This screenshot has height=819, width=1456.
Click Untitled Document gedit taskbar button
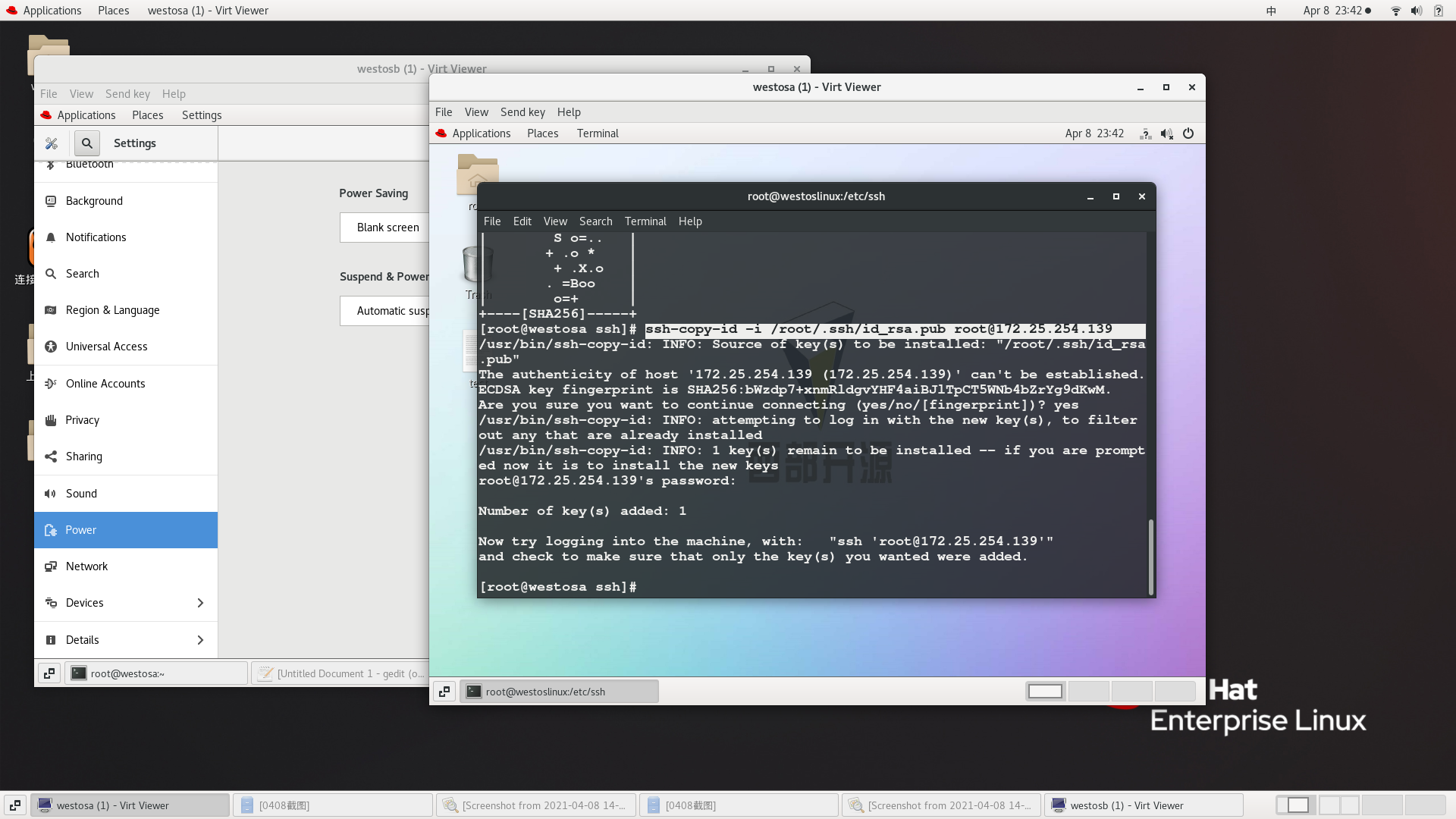tap(341, 673)
